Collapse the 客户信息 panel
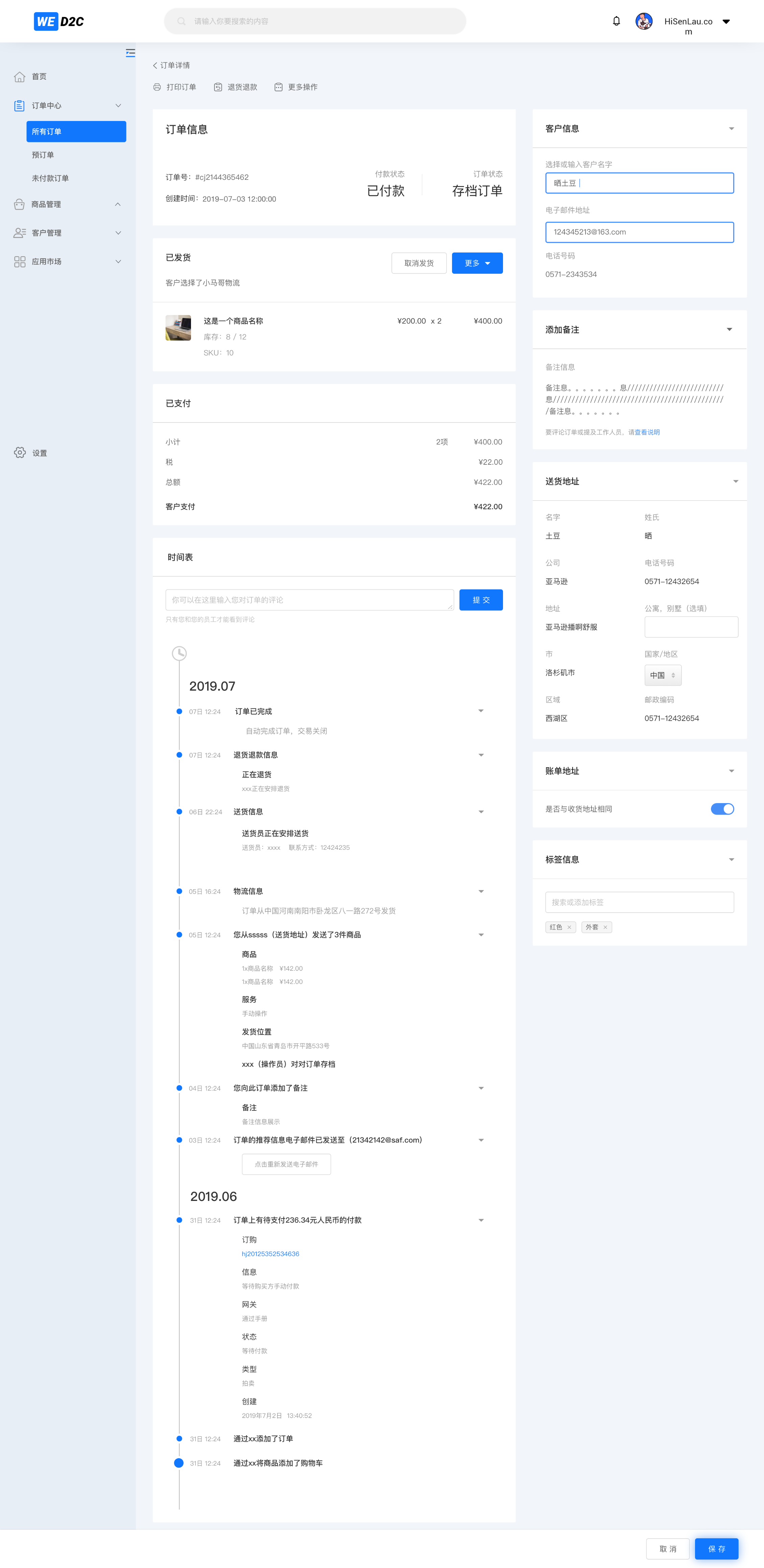 point(731,128)
